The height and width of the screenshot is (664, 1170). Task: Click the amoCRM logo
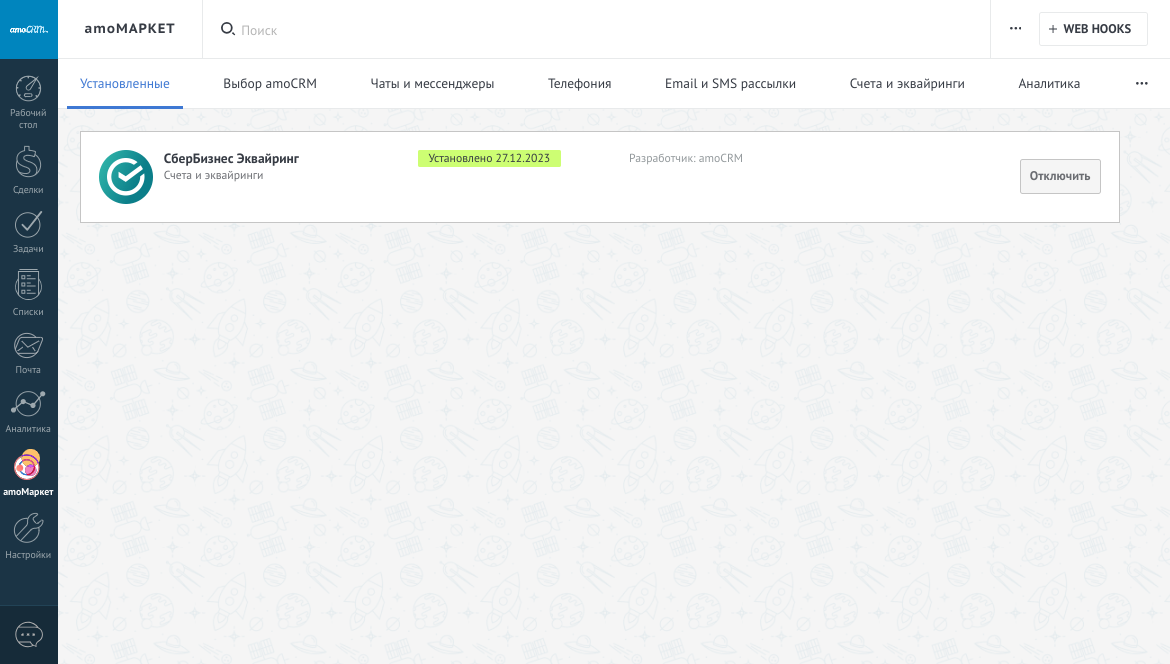pos(29,29)
